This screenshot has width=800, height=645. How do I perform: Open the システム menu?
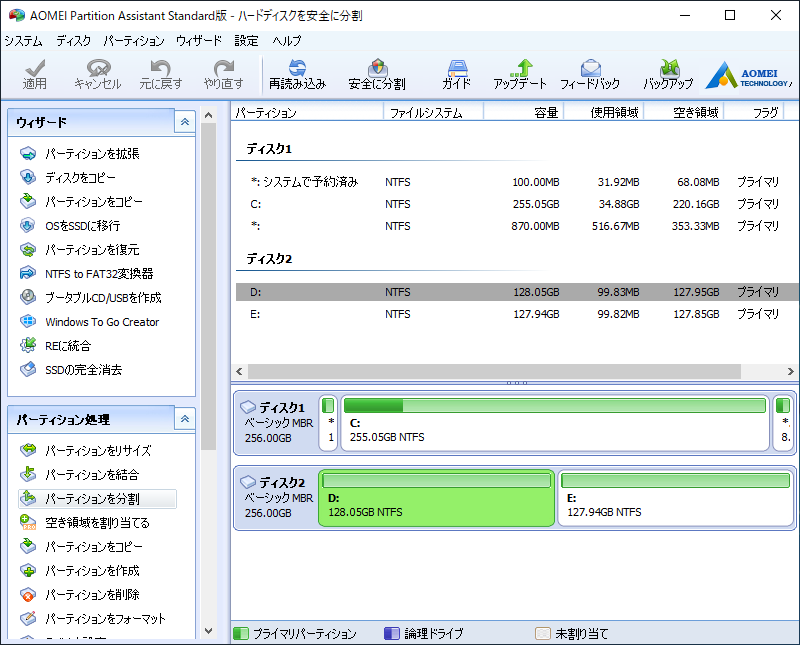pyautogui.click(x=23, y=41)
